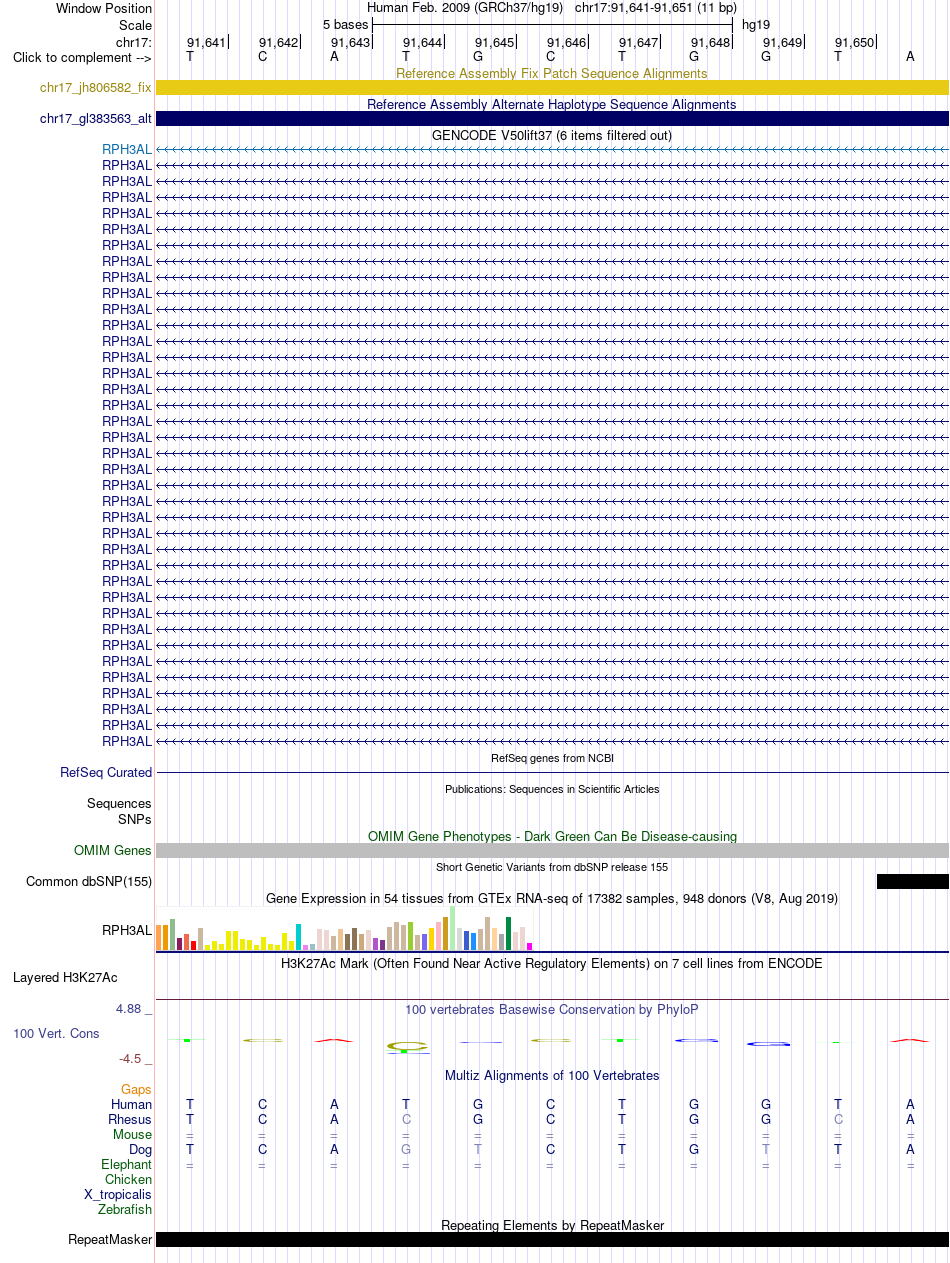Image resolution: width=950 pixels, height=1263 pixels.
Task: Click the 'Scale' track label
Action: pyautogui.click(x=135, y=25)
